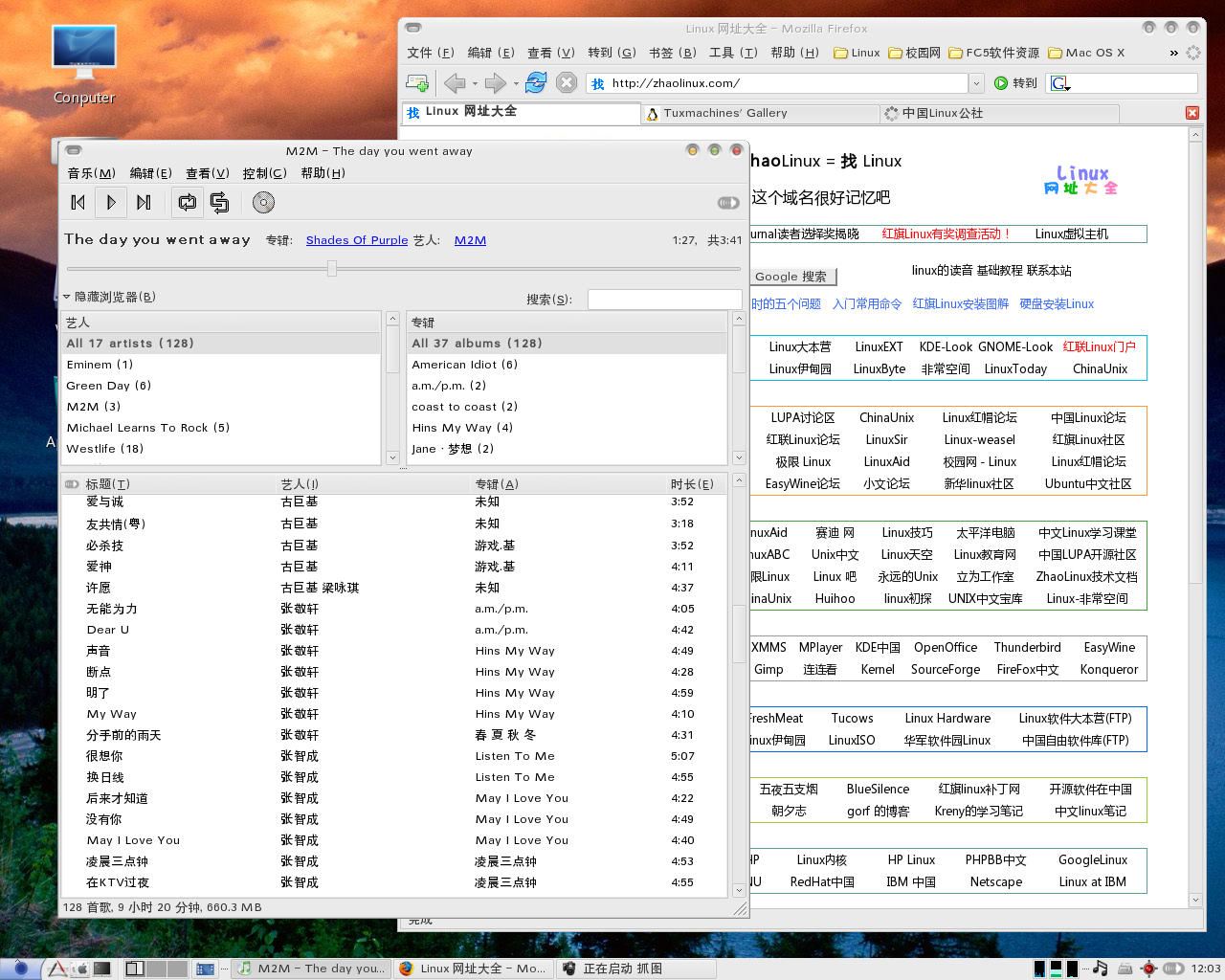Open the main menu button on panel
This screenshot has width=1225, height=980.
[20, 969]
